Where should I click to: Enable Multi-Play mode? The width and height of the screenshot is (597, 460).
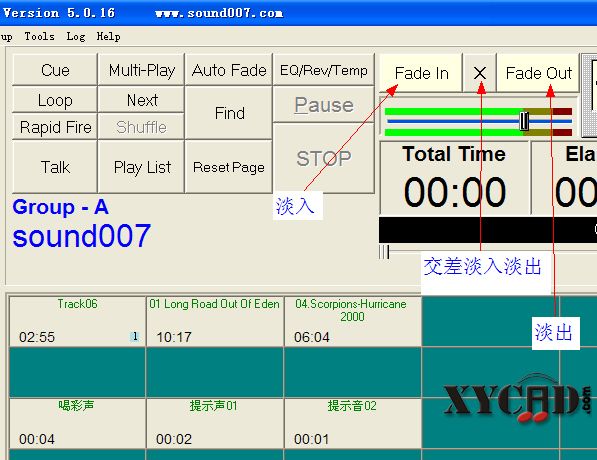click(x=141, y=70)
